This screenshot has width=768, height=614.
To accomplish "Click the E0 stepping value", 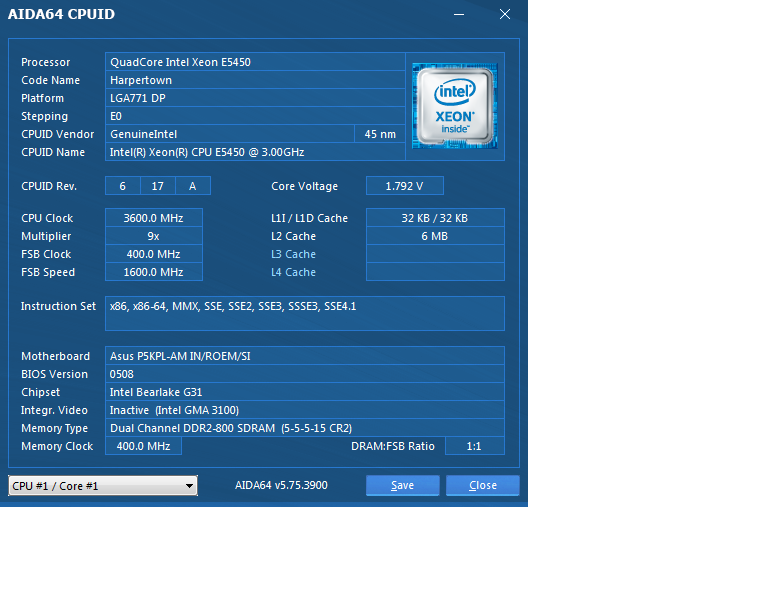I will pyautogui.click(x=255, y=116).
